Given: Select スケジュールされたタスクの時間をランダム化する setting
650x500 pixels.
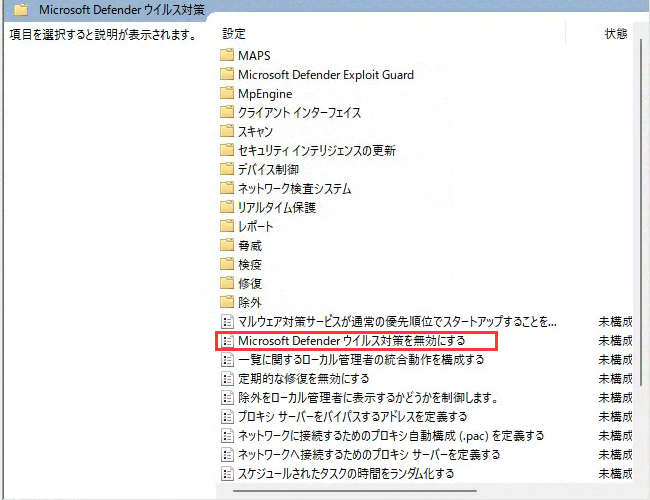Looking at the screenshot, I should tap(346, 473).
